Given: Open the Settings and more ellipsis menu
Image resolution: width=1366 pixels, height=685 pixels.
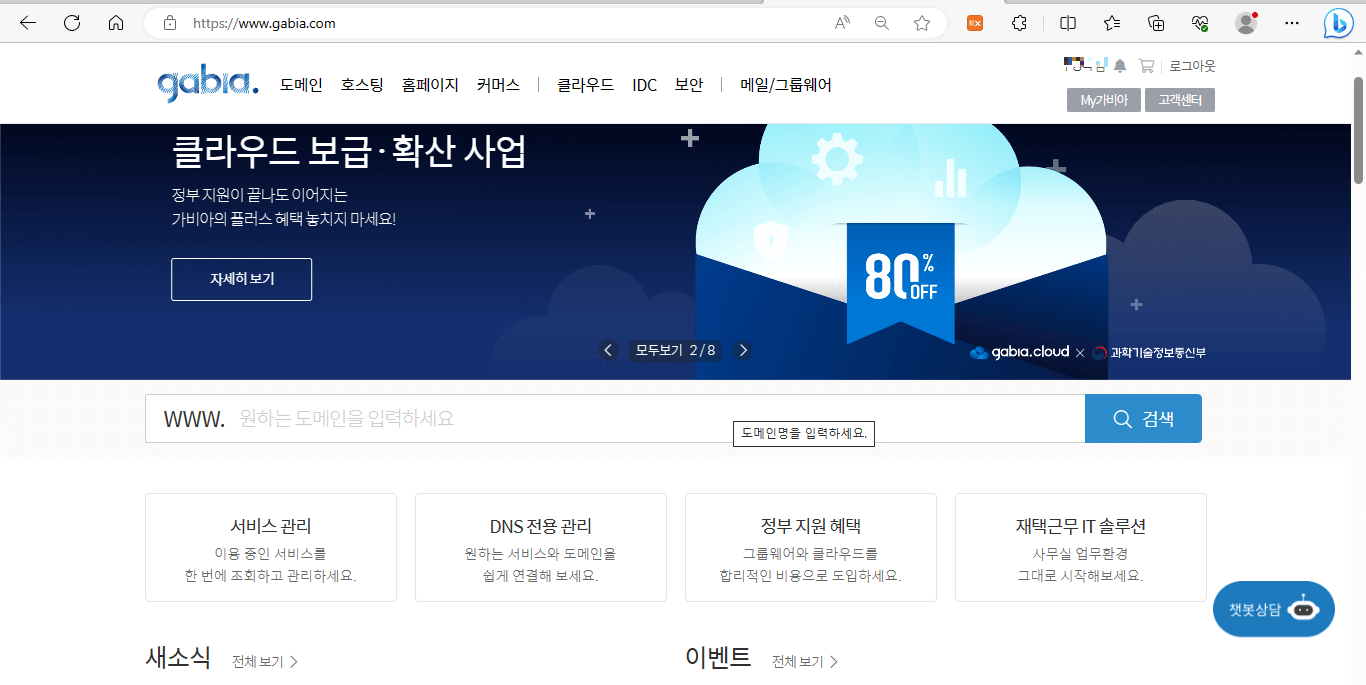Looking at the screenshot, I should click(x=1292, y=23).
